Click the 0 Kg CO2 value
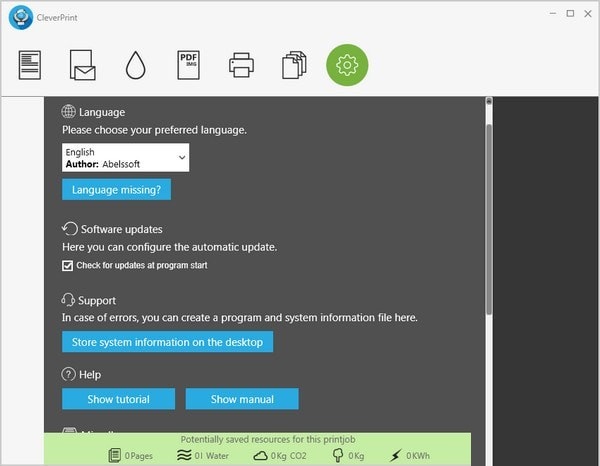 (289, 456)
